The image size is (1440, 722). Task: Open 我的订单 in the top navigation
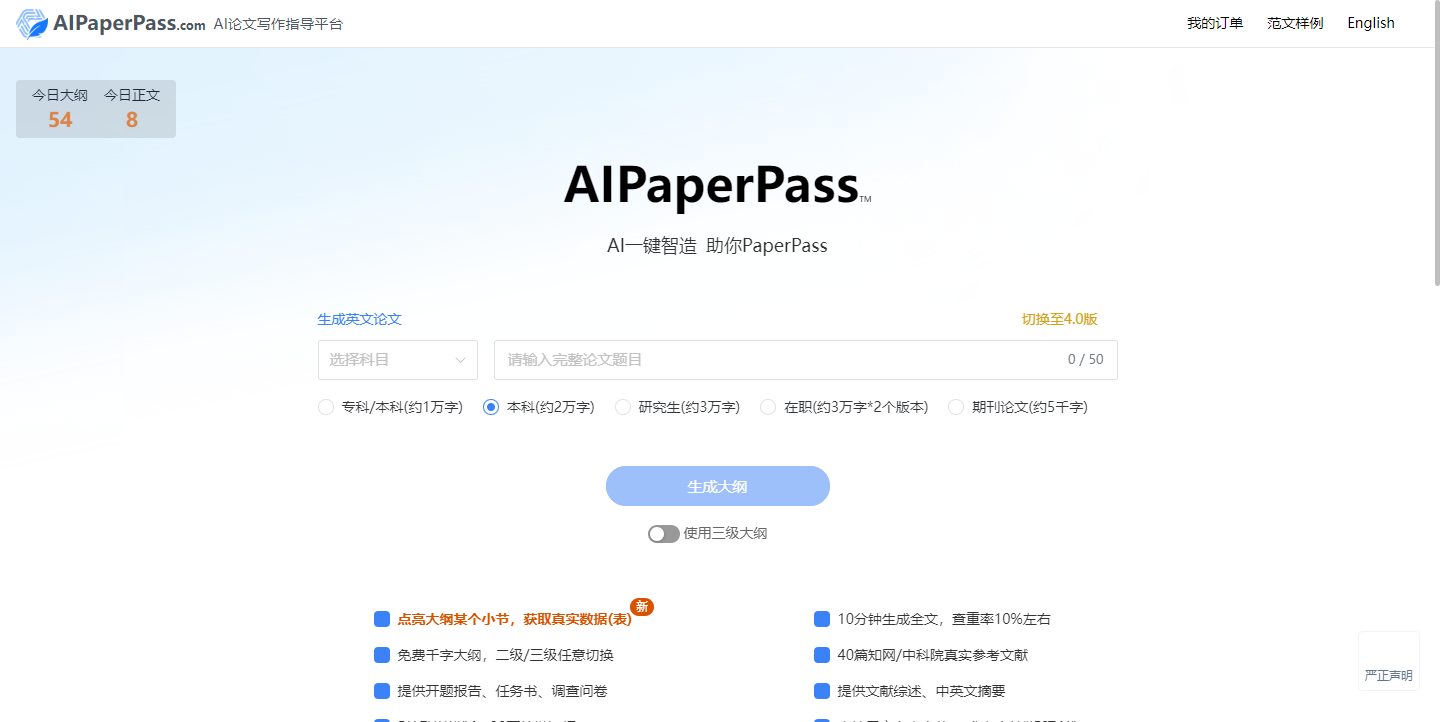[1215, 23]
